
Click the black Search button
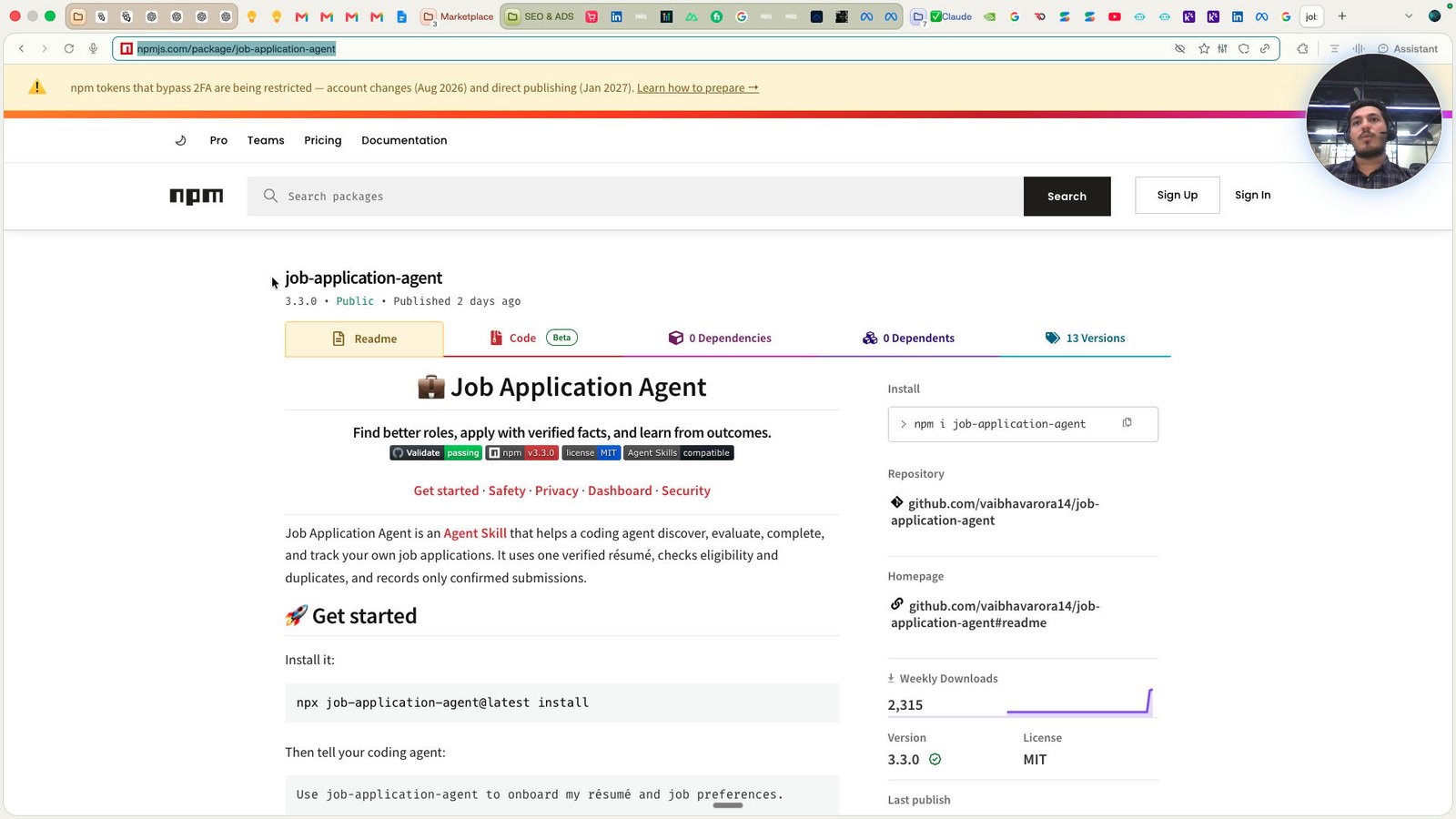click(1067, 197)
